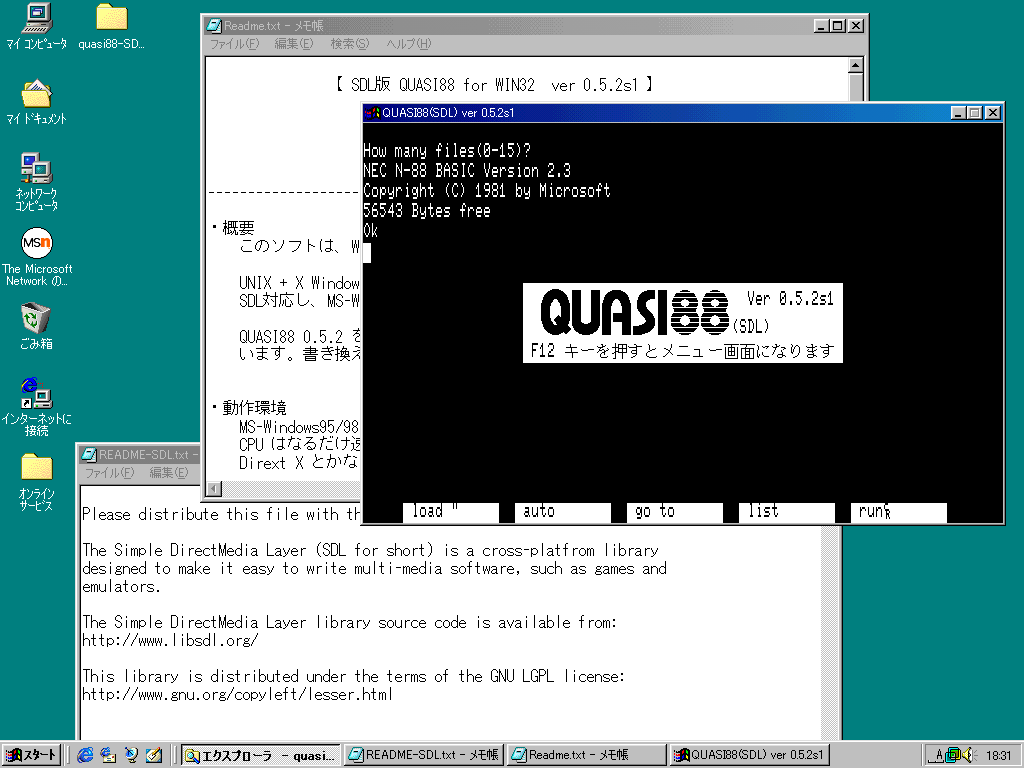1024x768 pixels.
Task: Click the IME input mode tray icon
Action: tap(938, 755)
